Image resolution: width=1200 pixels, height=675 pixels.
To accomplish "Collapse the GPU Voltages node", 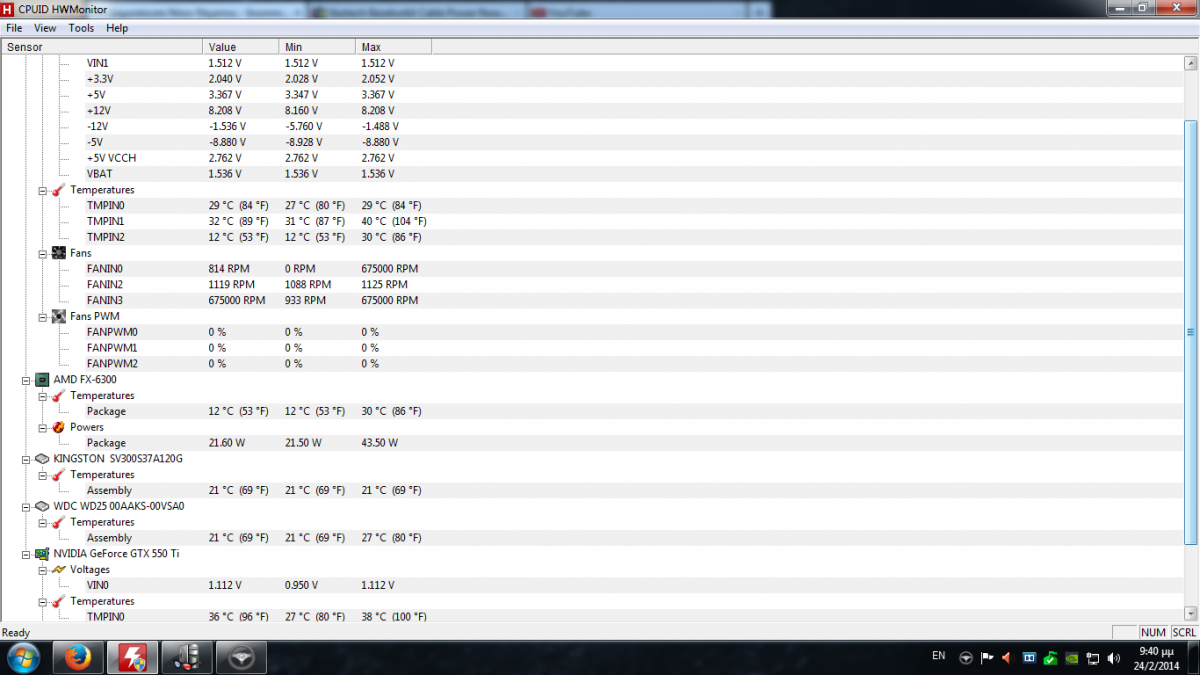I will tap(42, 569).
